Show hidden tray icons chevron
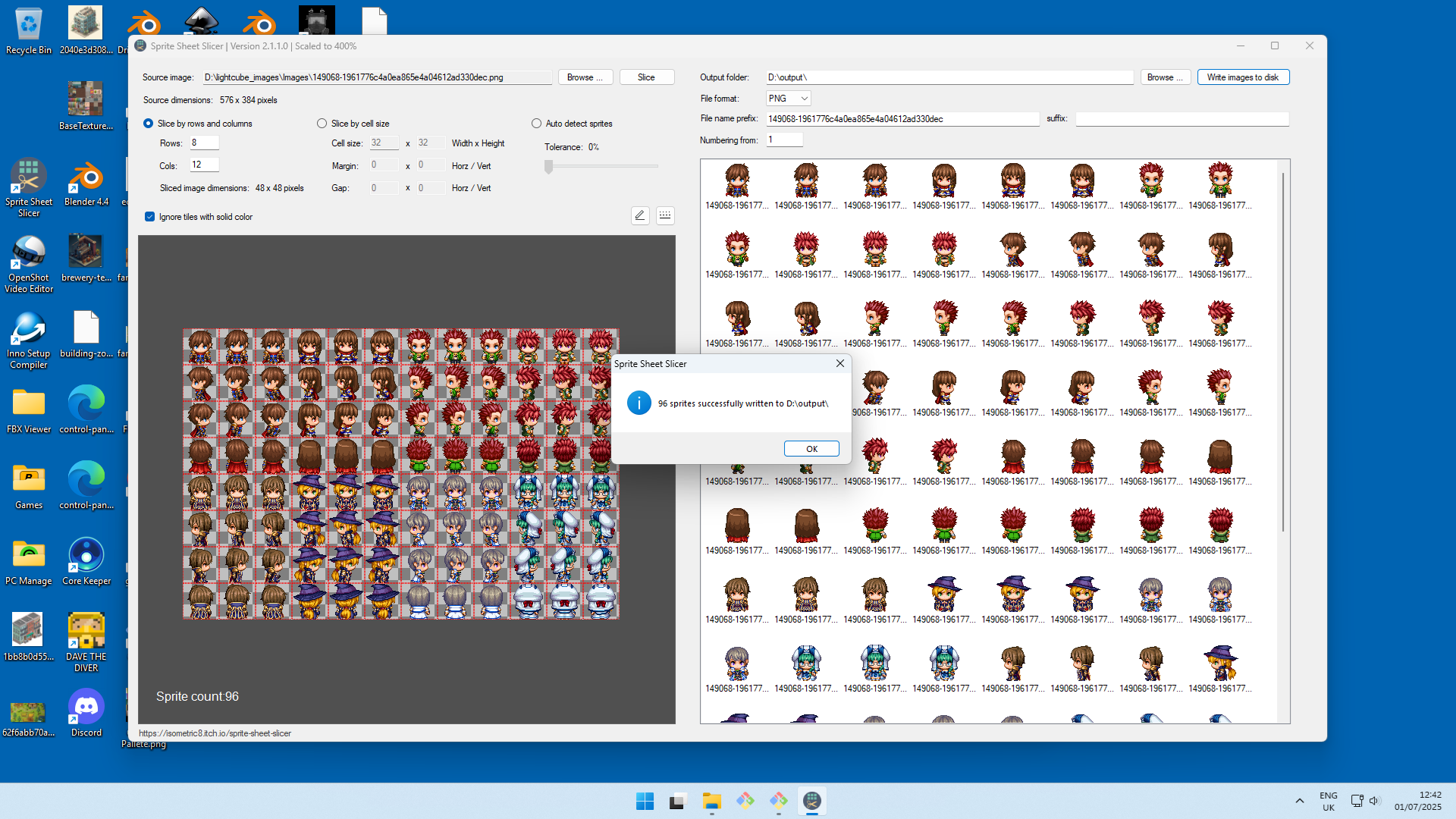 pyautogui.click(x=1300, y=801)
